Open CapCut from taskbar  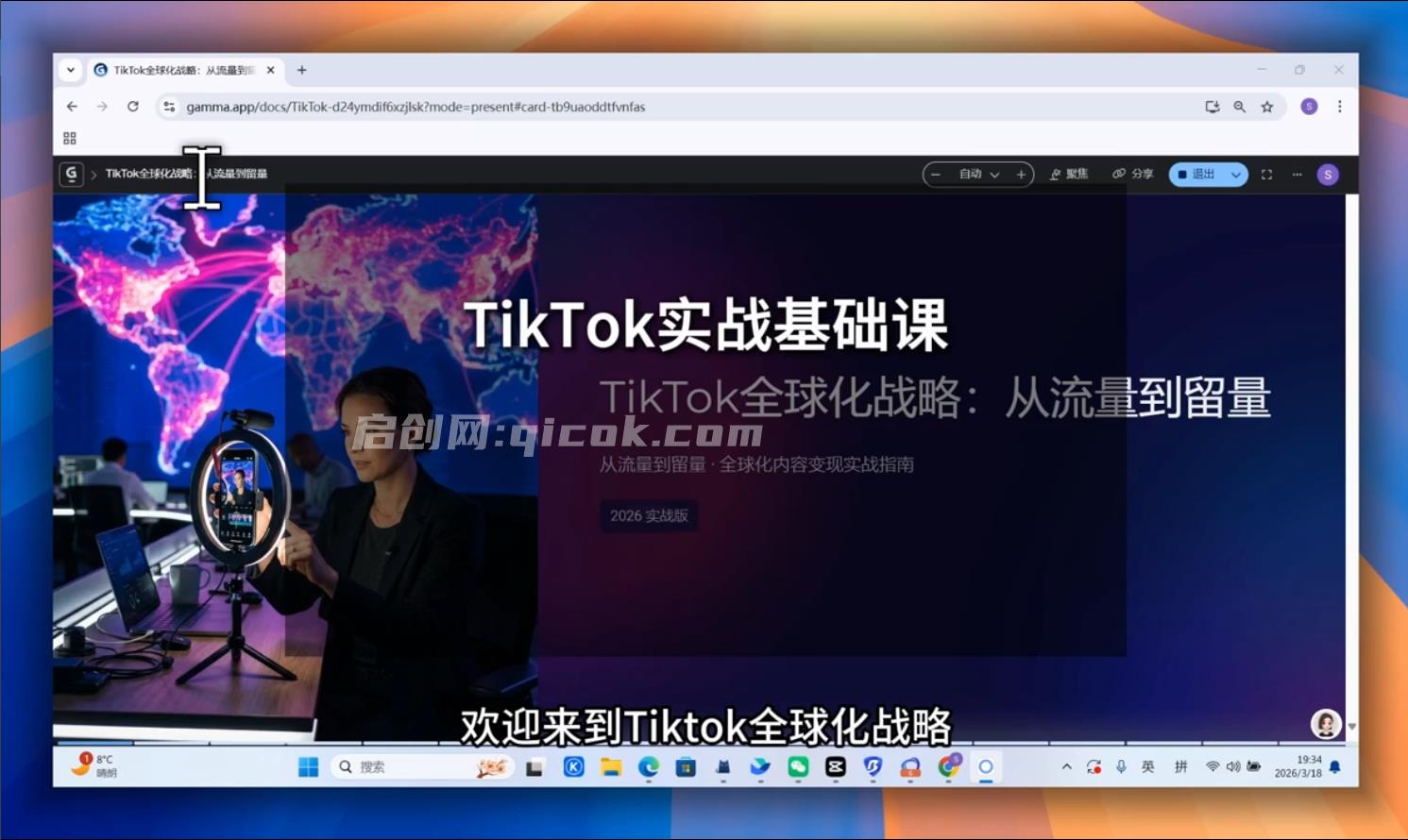click(x=836, y=767)
